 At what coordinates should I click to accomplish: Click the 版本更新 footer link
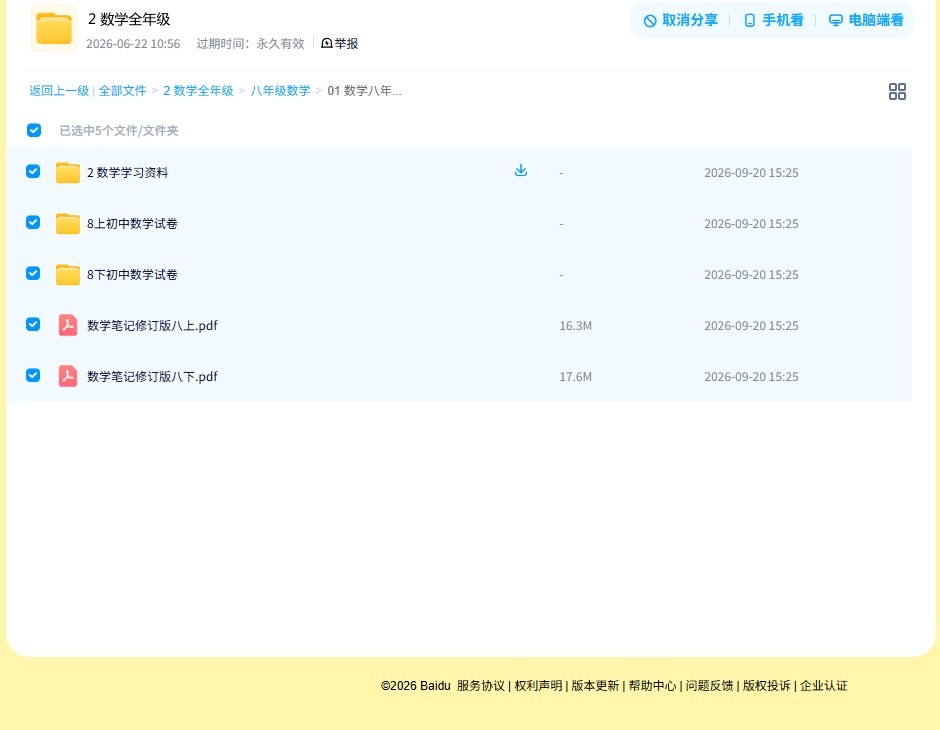pyautogui.click(x=595, y=686)
